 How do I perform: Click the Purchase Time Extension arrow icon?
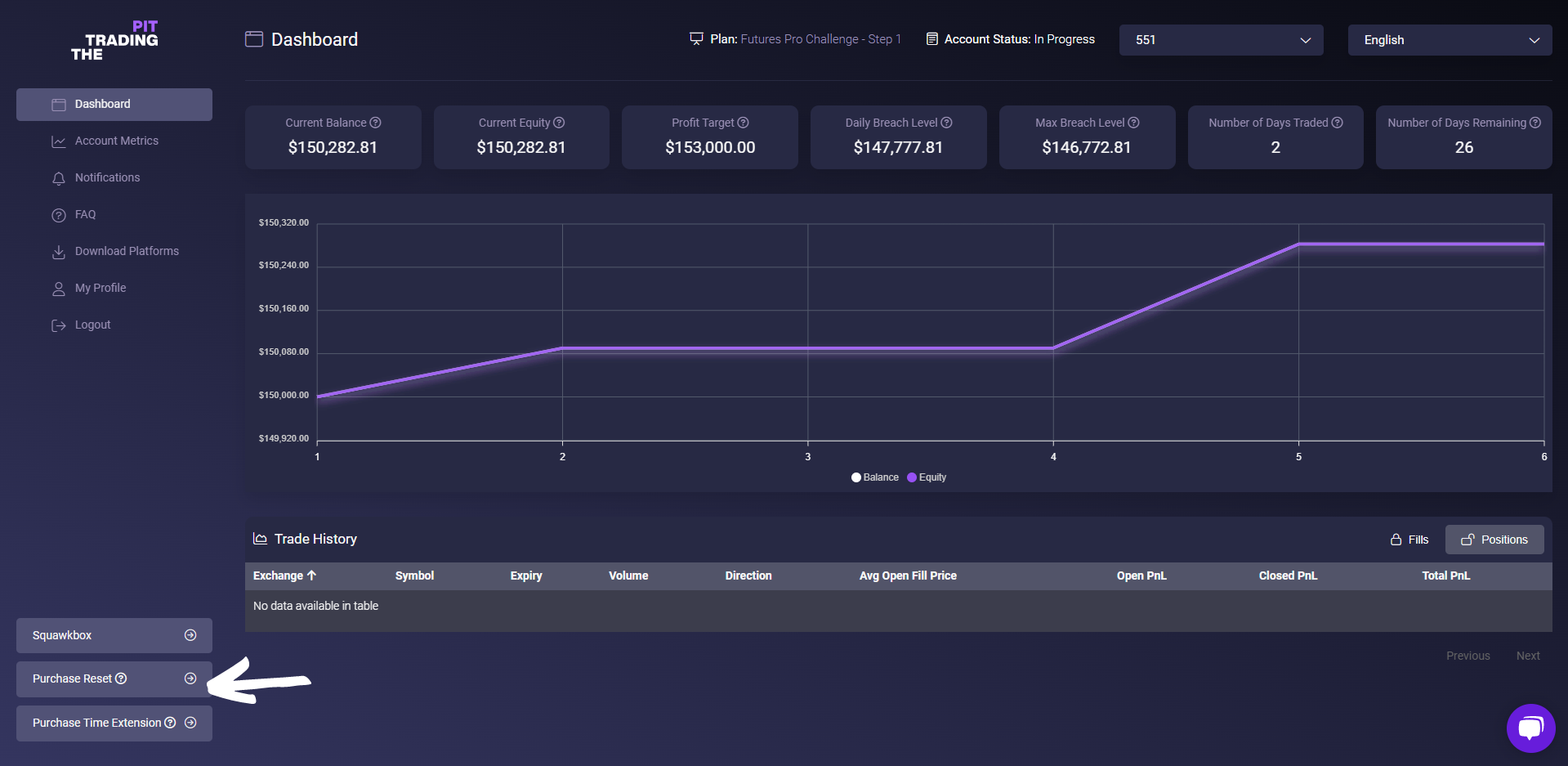coord(190,723)
